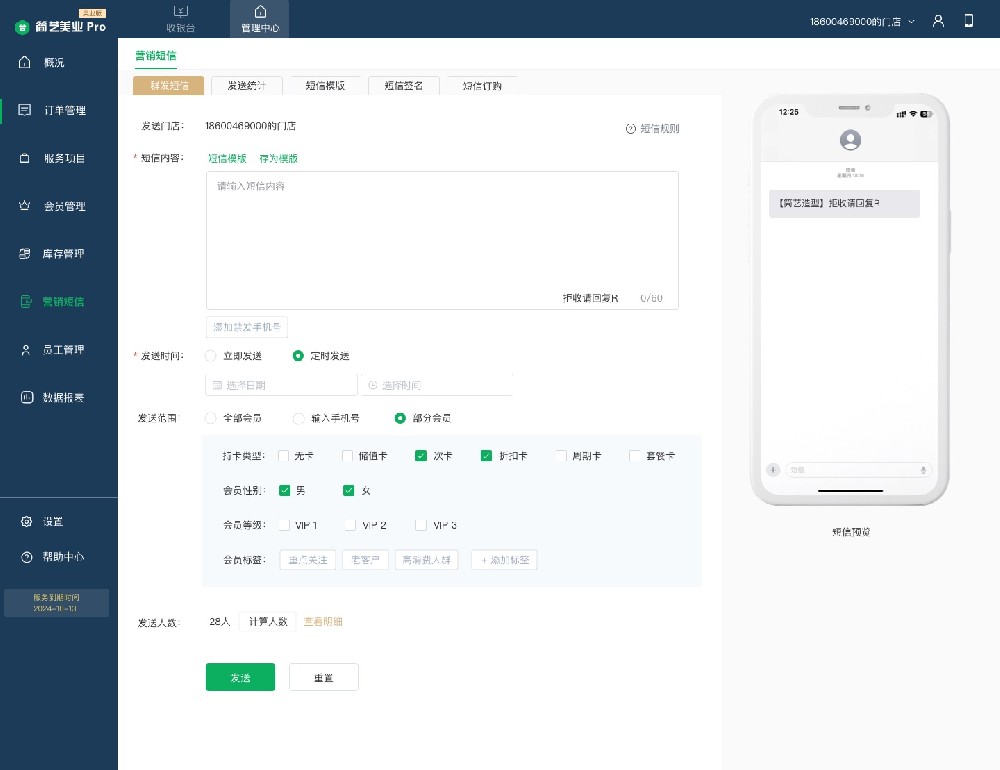
Task: Open the 设置 settings entry
Action: pyautogui.click(x=47, y=521)
